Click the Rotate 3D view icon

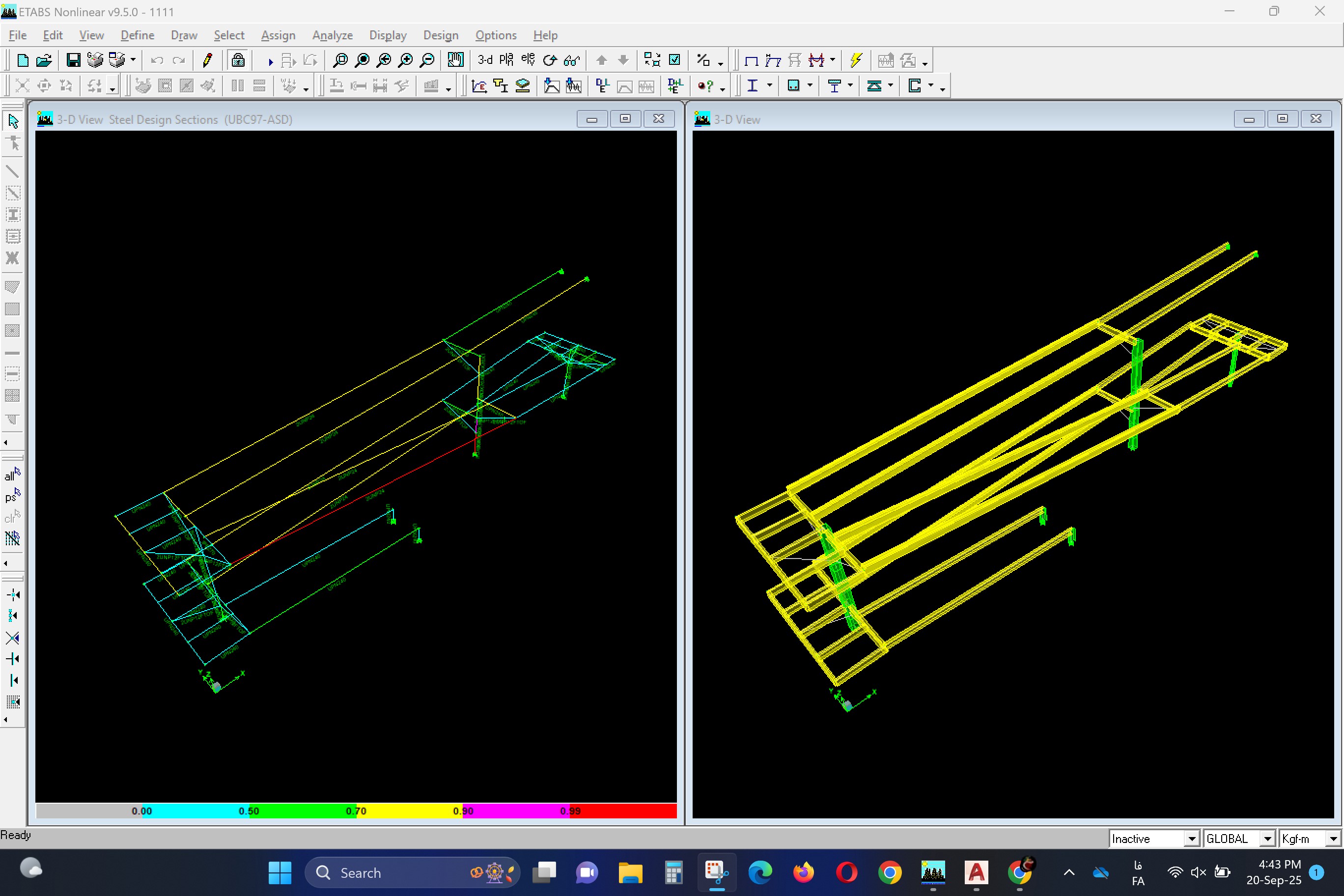[550, 60]
